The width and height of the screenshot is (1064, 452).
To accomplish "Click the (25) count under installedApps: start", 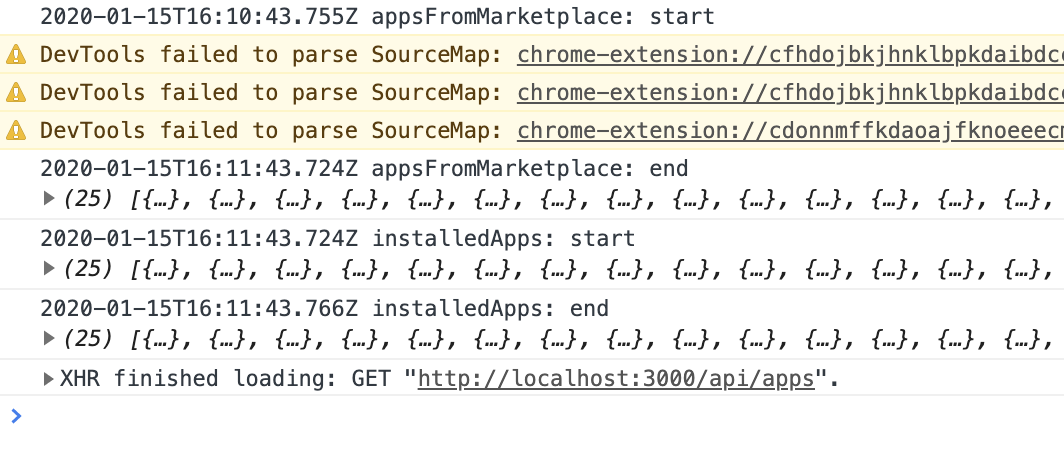I will point(88,268).
